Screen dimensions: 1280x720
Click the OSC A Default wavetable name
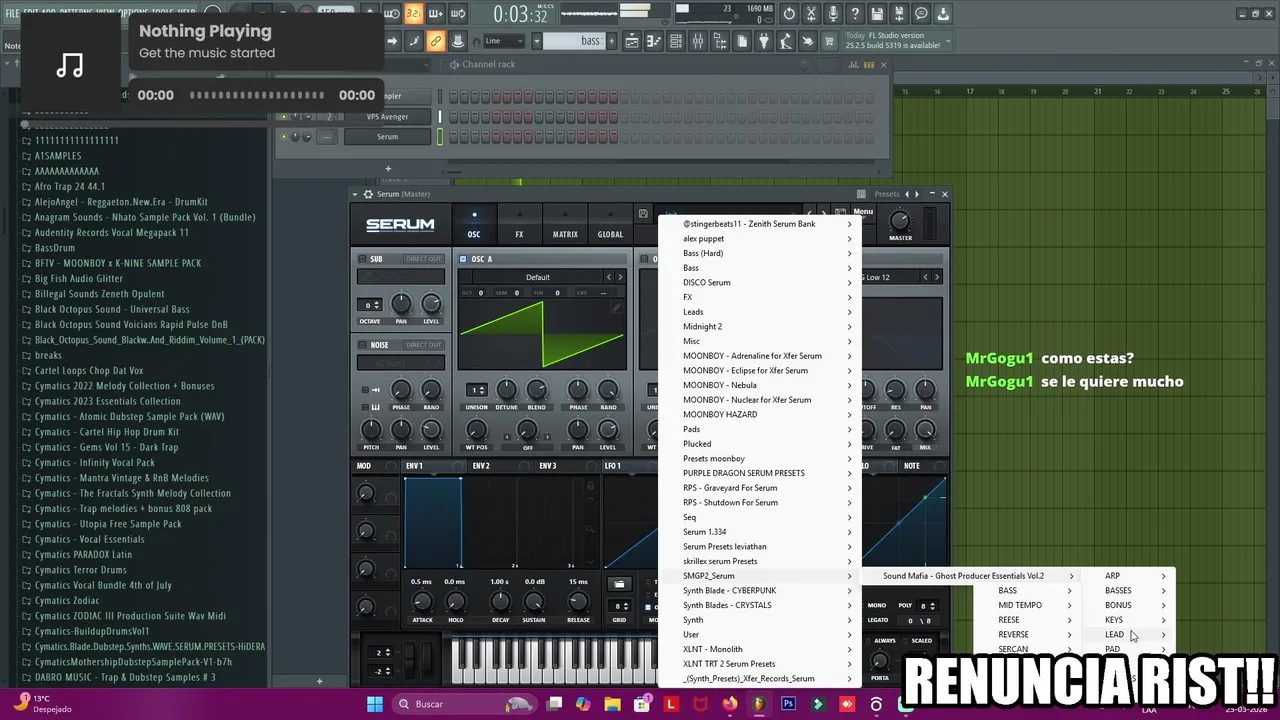point(538,277)
